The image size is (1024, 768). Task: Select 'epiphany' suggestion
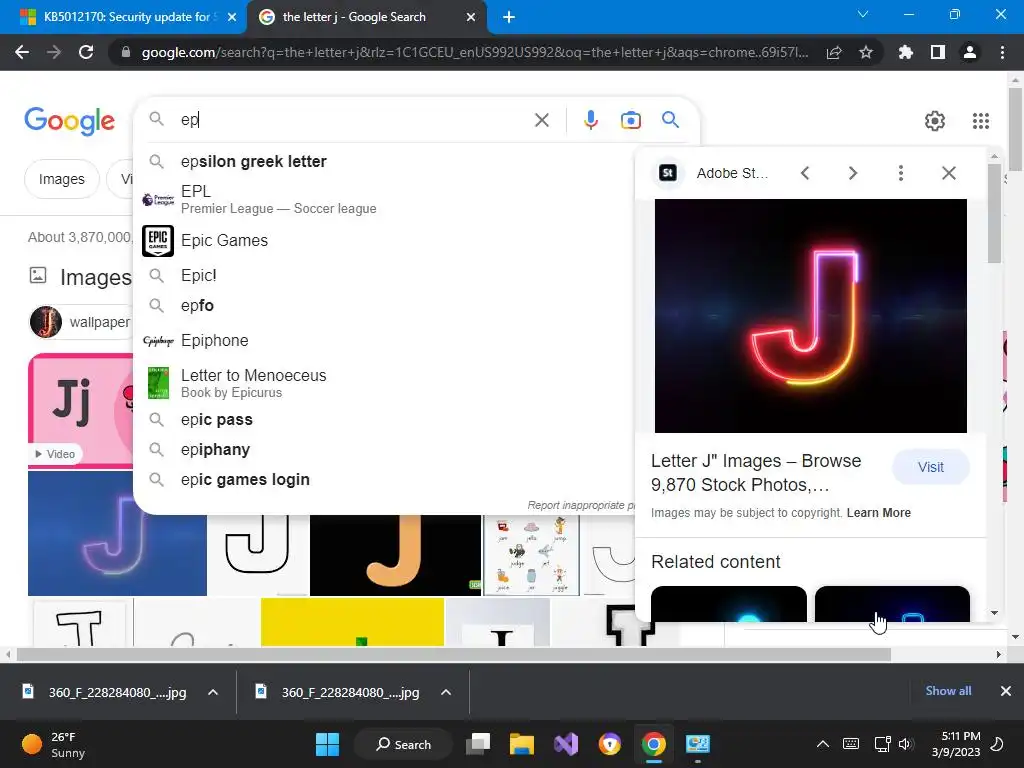click(x=385, y=449)
